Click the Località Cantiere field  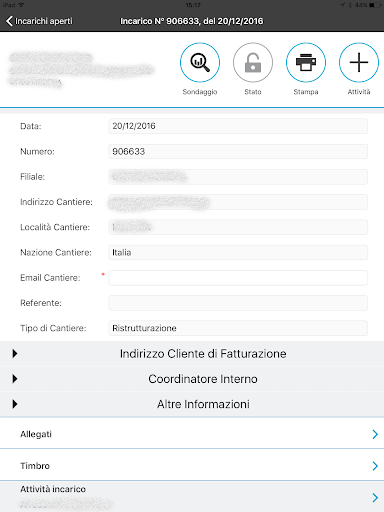[238, 227]
